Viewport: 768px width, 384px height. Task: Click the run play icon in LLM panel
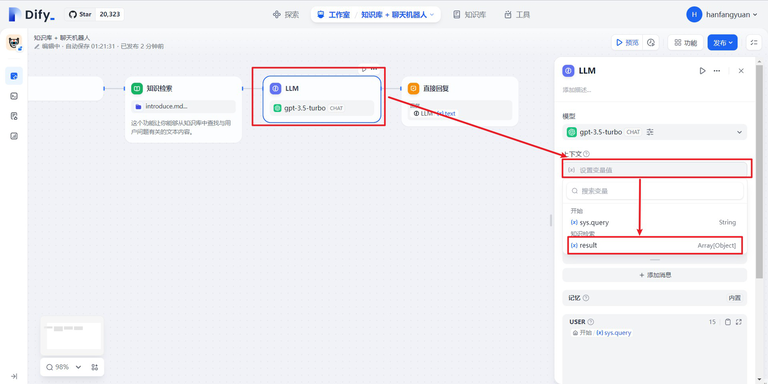pyautogui.click(x=702, y=71)
